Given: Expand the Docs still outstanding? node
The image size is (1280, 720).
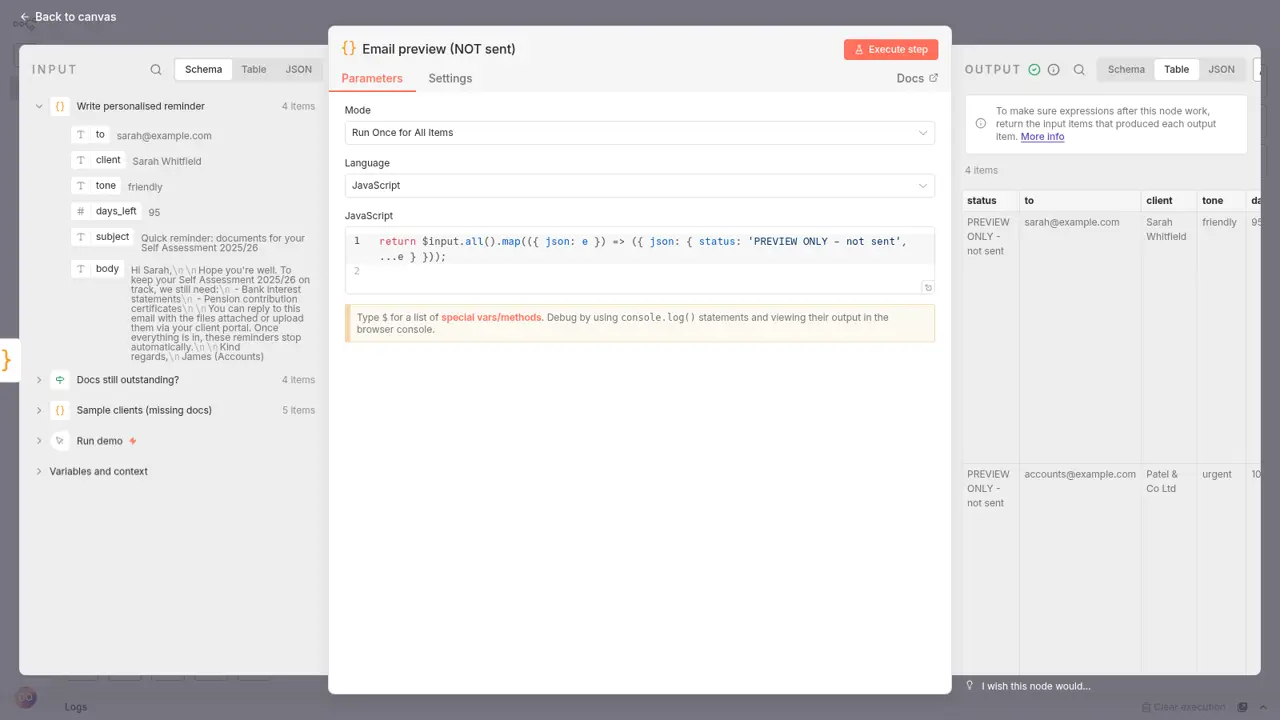Looking at the screenshot, I should [x=39, y=380].
